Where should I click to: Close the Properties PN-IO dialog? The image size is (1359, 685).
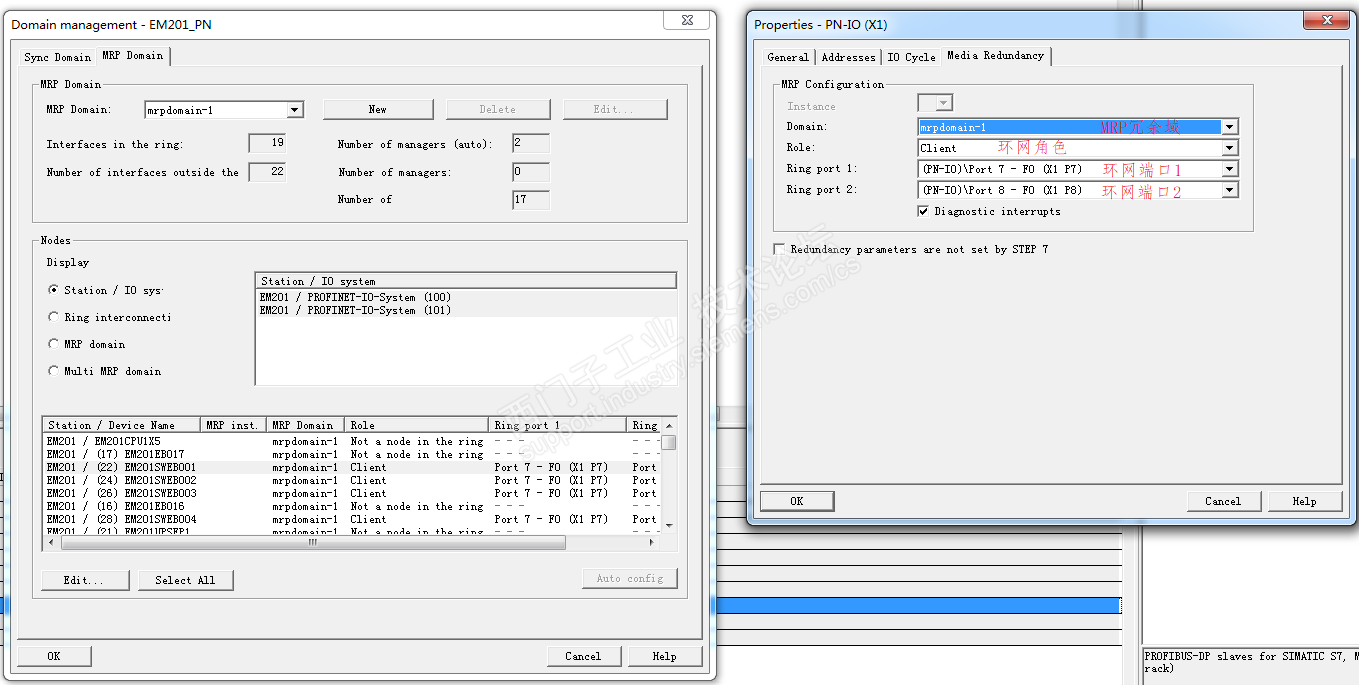(1326, 20)
